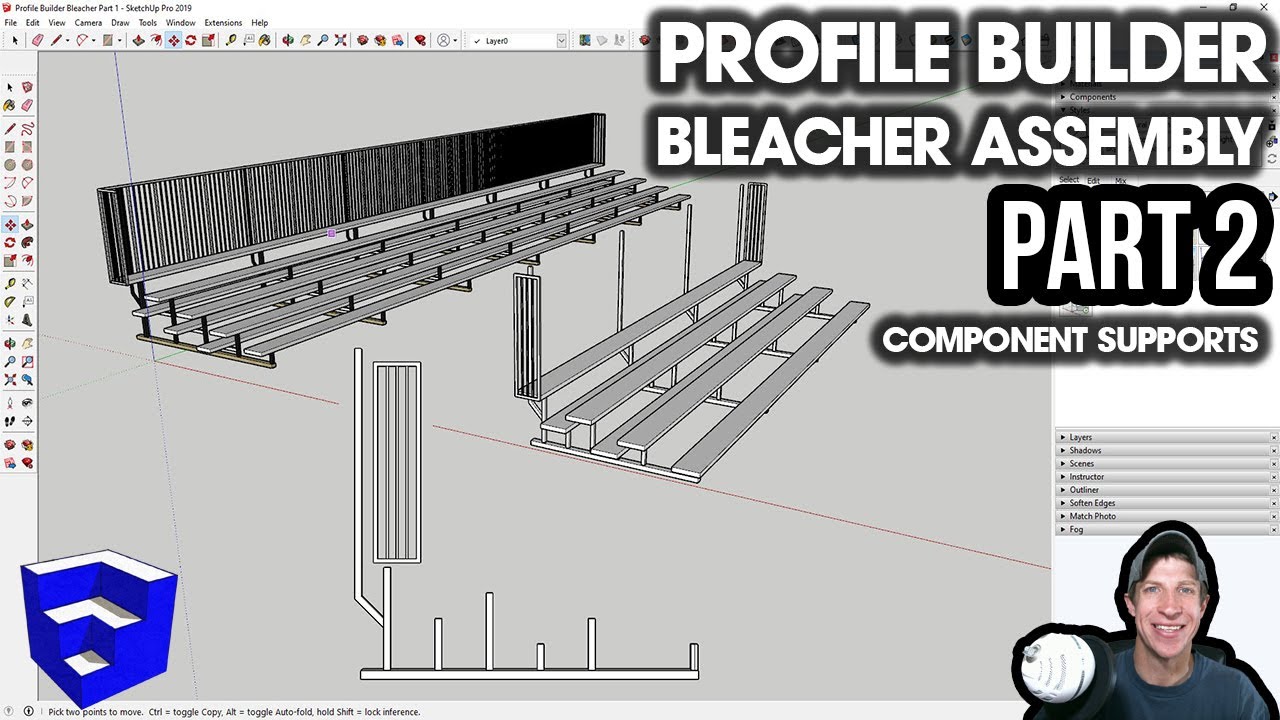The image size is (1280, 720).
Task: Open the File menu
Action: tap(10, 22)
